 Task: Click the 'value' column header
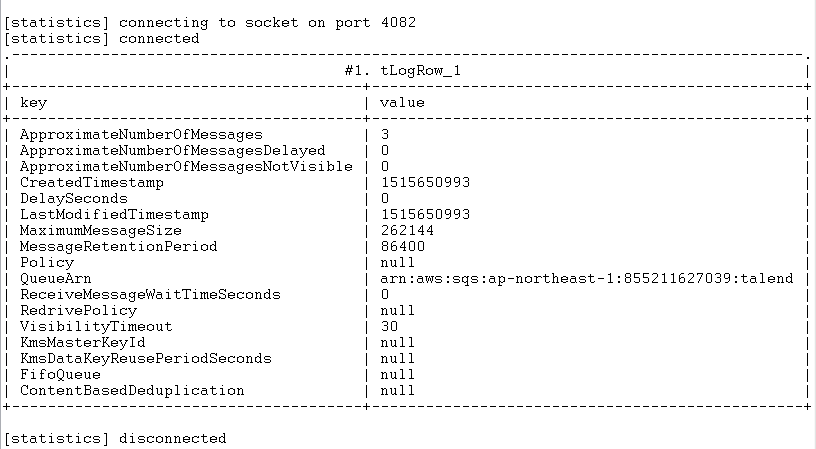coord(402,102)
